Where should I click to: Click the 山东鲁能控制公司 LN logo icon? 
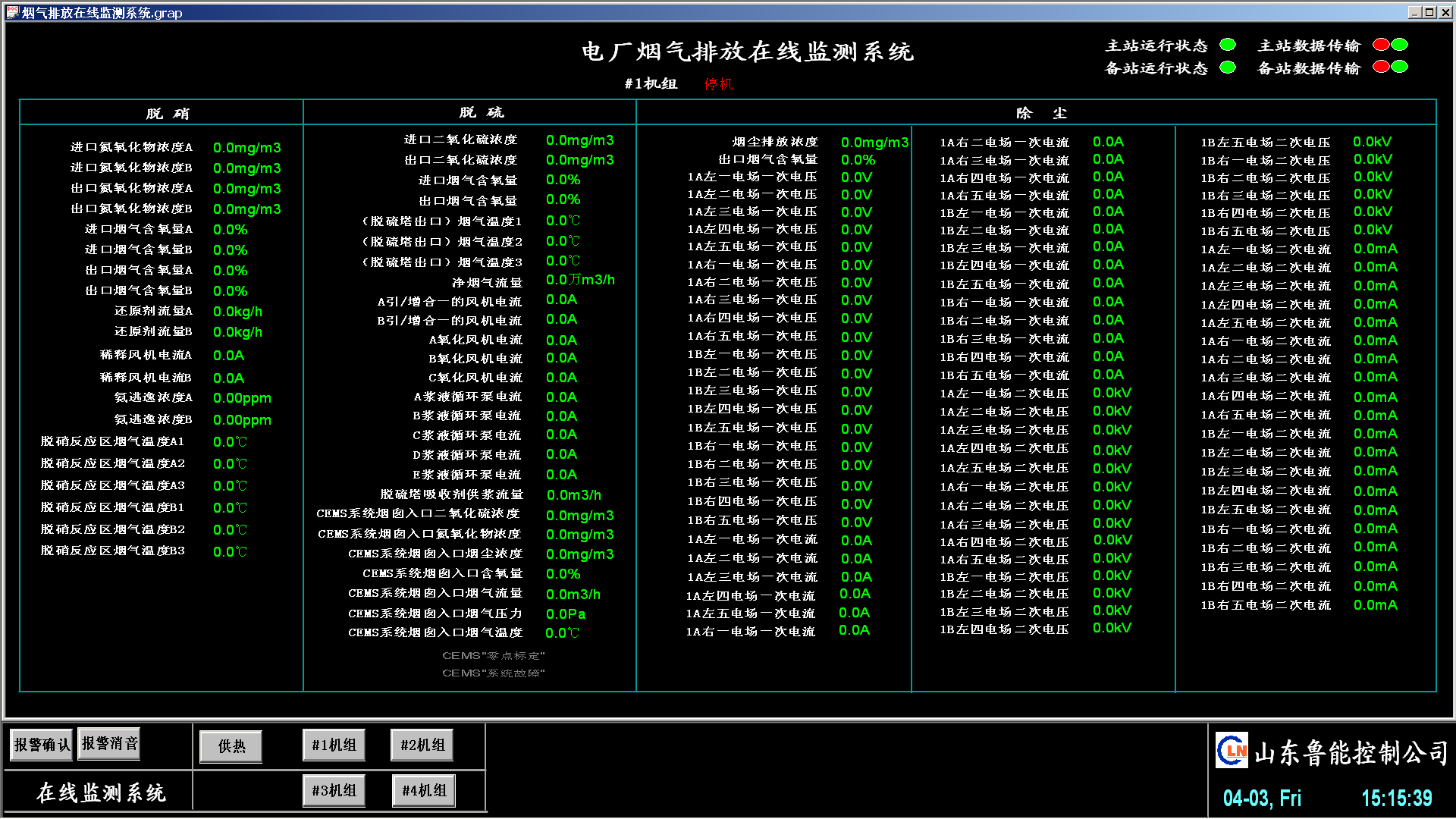click(x=1232, y=751)
